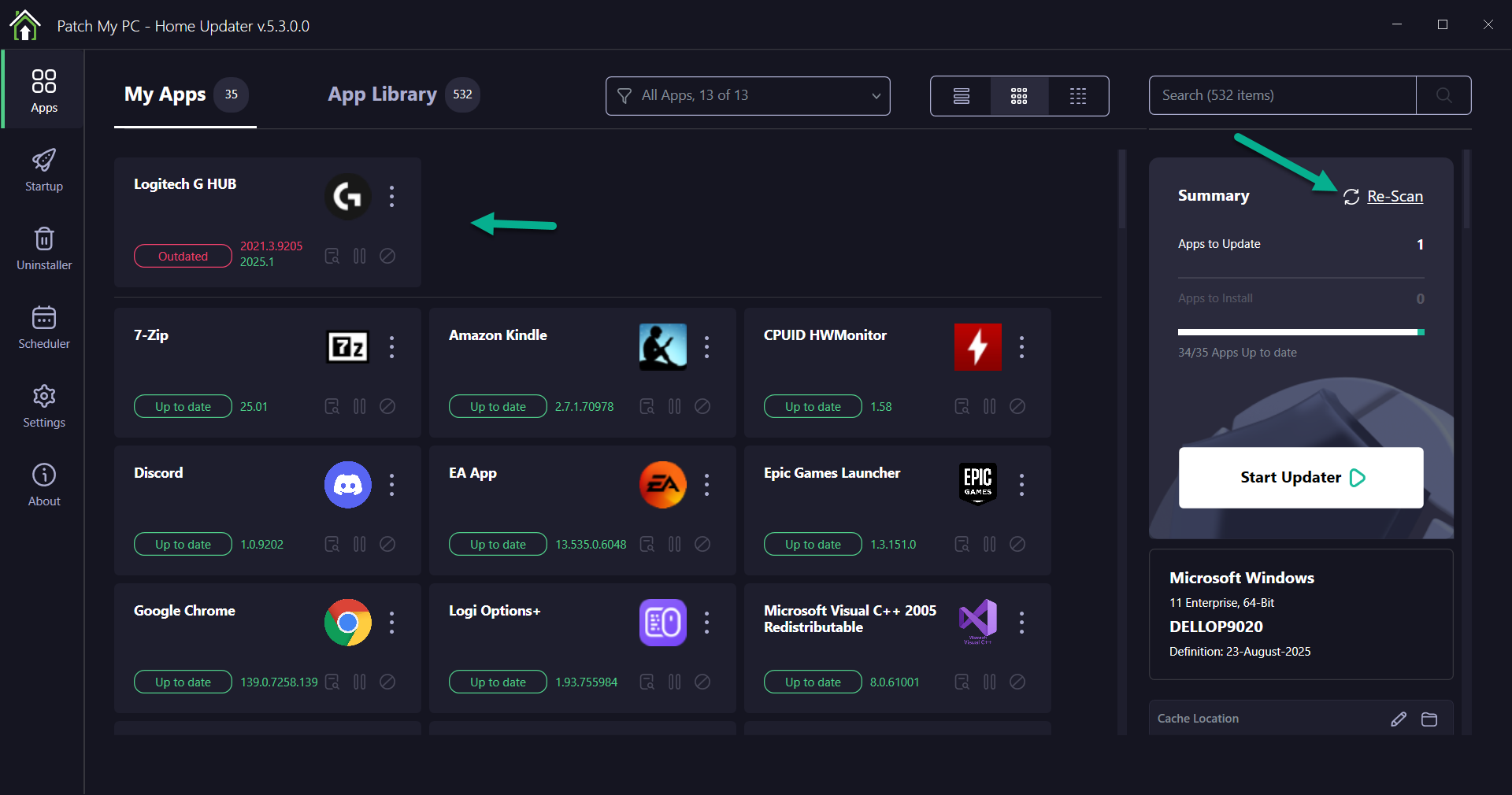
Task: Switch to list view layout
Action: point(961,96)
